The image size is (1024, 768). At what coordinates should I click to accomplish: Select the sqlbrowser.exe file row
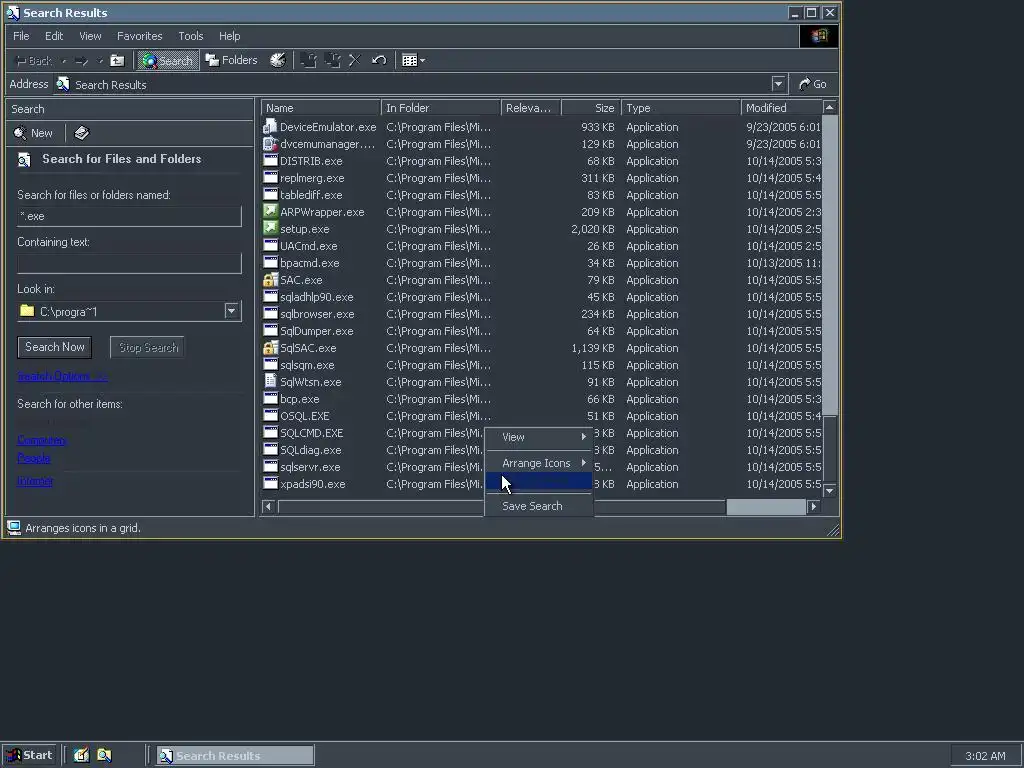(542, 313)
